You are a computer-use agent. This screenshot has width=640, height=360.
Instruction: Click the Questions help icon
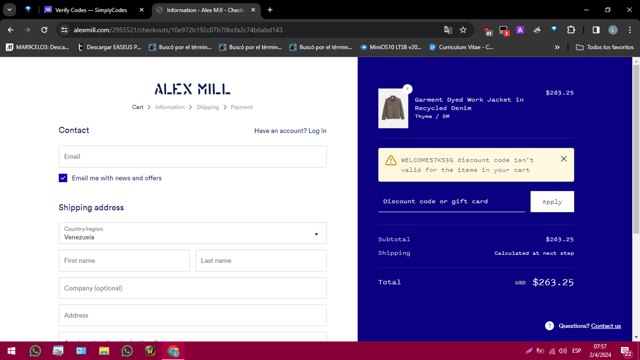(x=549, y=326)
